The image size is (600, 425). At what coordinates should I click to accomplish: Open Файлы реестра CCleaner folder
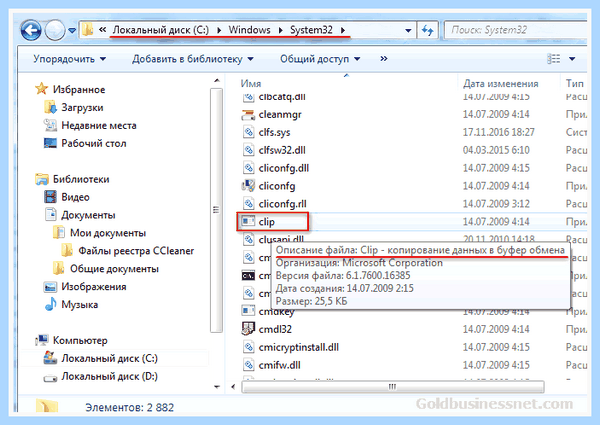(136, 251)
